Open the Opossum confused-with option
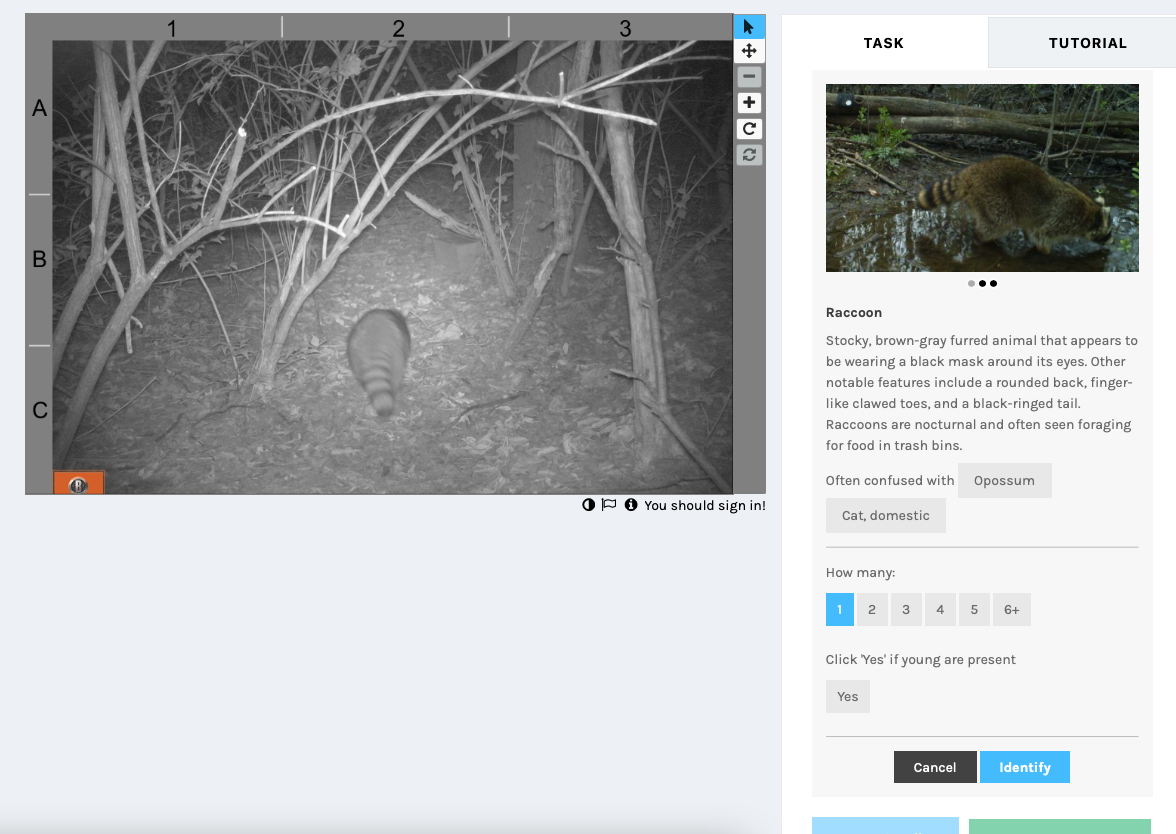This screenshot has width=1176, height=834. (x=1004, y=481)
